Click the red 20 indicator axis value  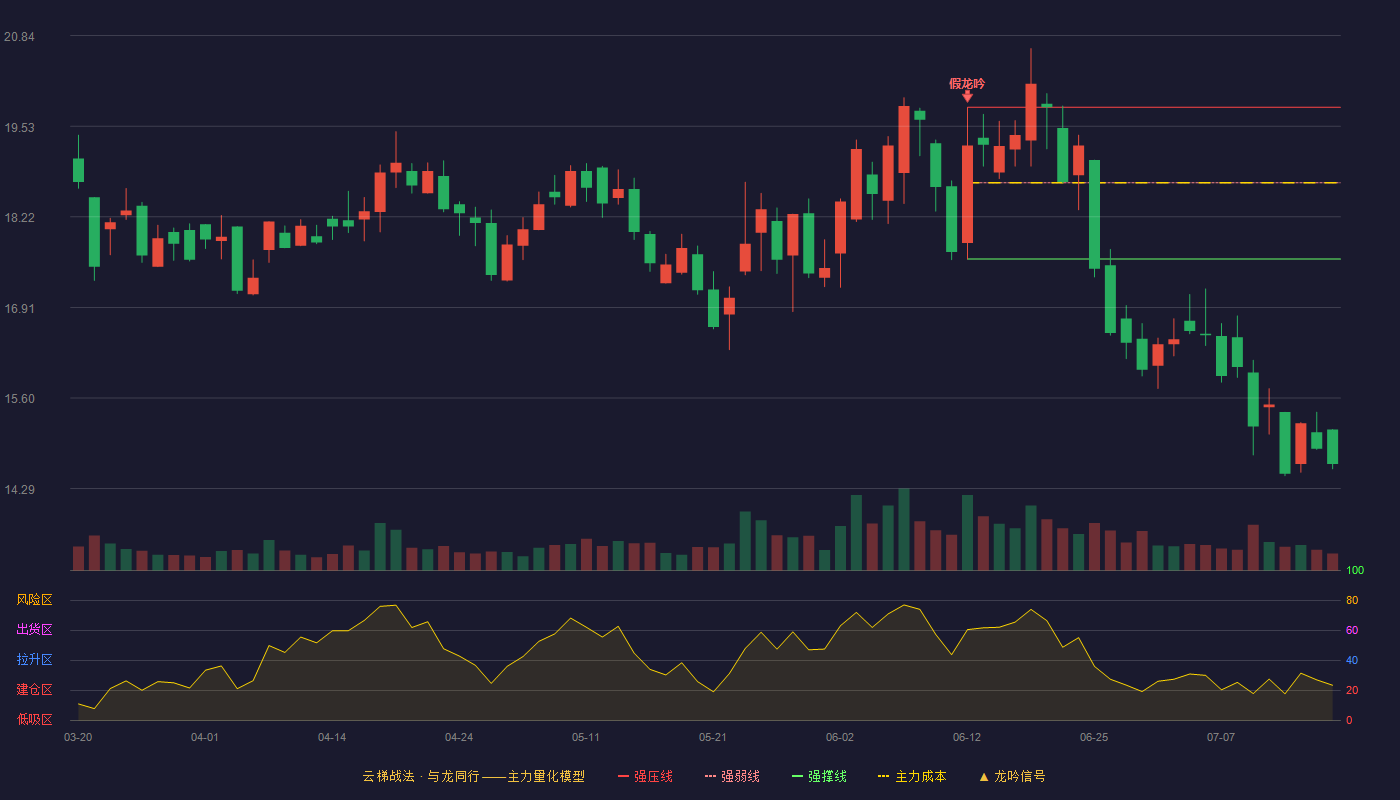(x=1352, y=690)
